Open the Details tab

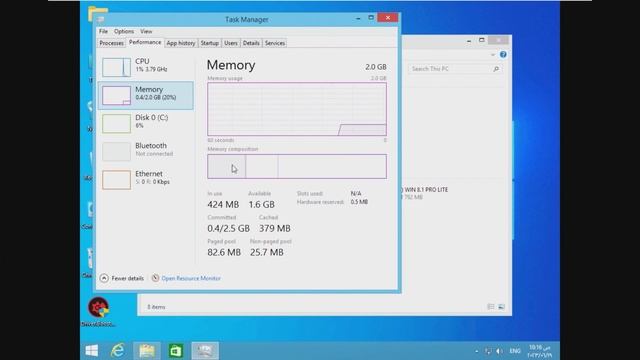point(251,43)
